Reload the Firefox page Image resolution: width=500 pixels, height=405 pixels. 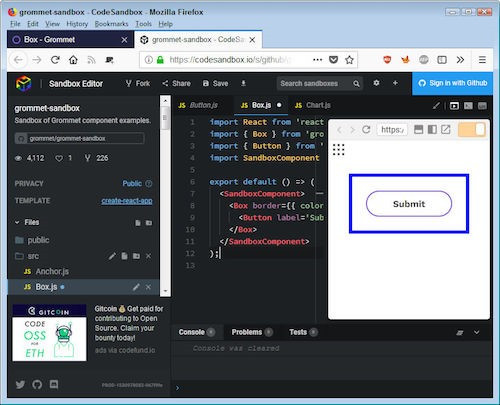click(55, 60)
